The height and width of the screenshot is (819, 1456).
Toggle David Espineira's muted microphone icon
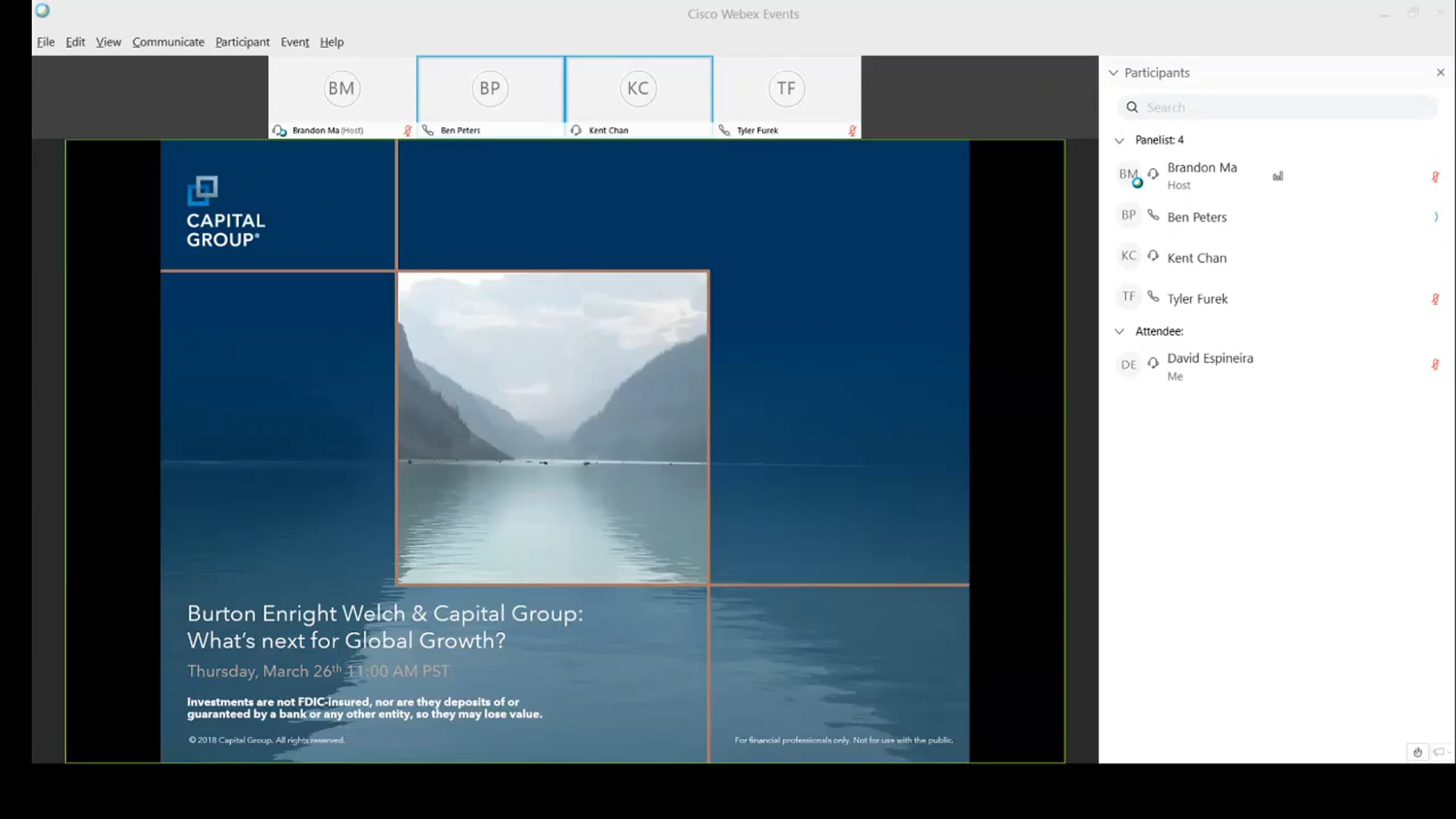[1435, 365]
